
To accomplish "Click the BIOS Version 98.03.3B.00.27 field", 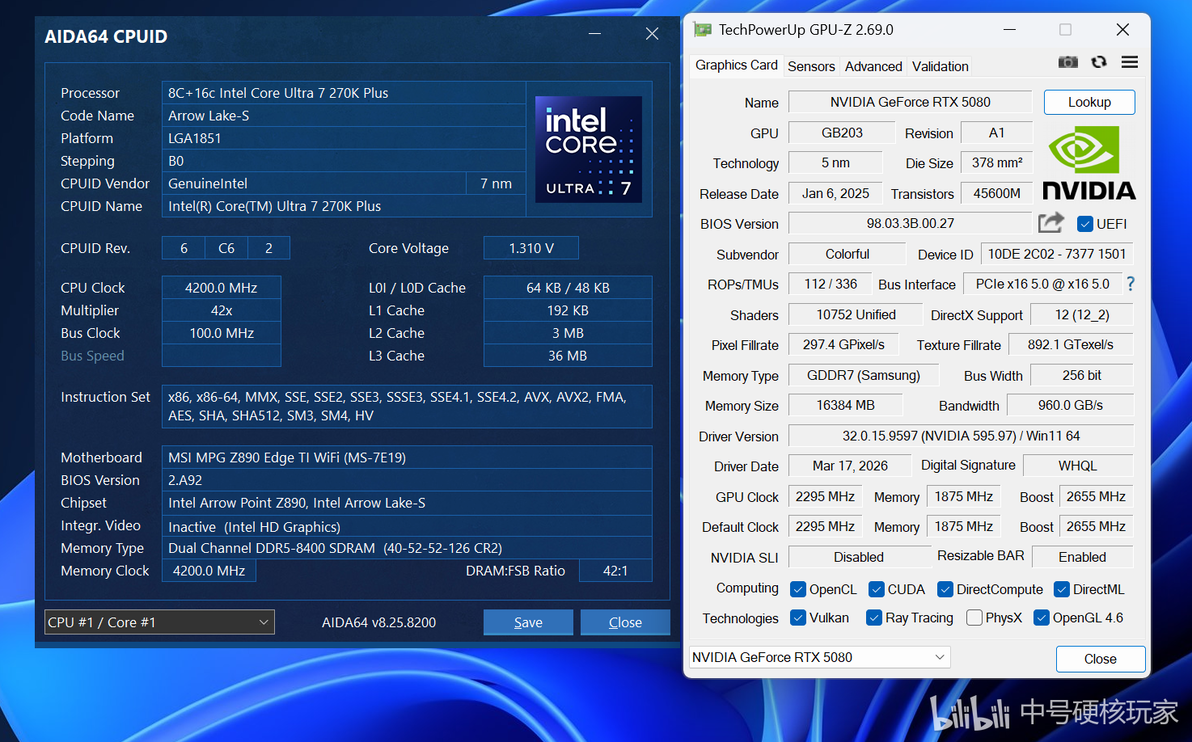I will point(910,224).
